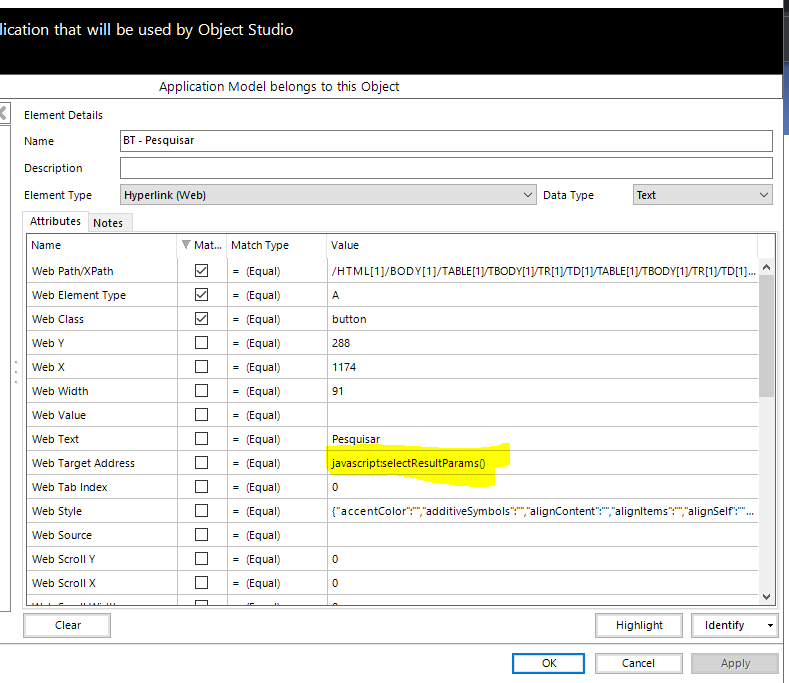The height and width of the screenshot is (683, 789).
Task: Open the Data Type dropdown
Action: [x=764, y=195]
